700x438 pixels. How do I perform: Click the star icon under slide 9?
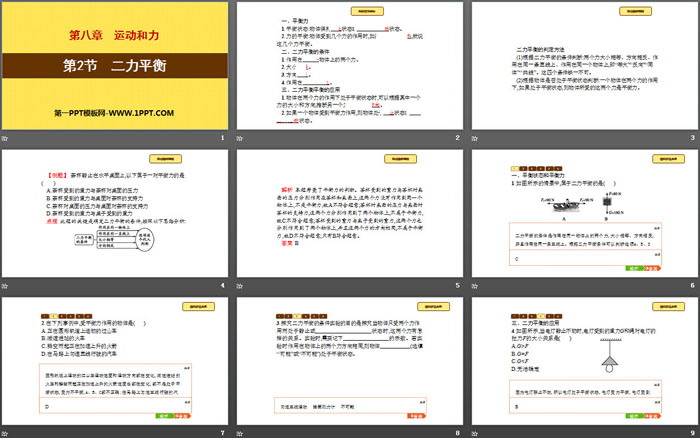coord(475,434)
